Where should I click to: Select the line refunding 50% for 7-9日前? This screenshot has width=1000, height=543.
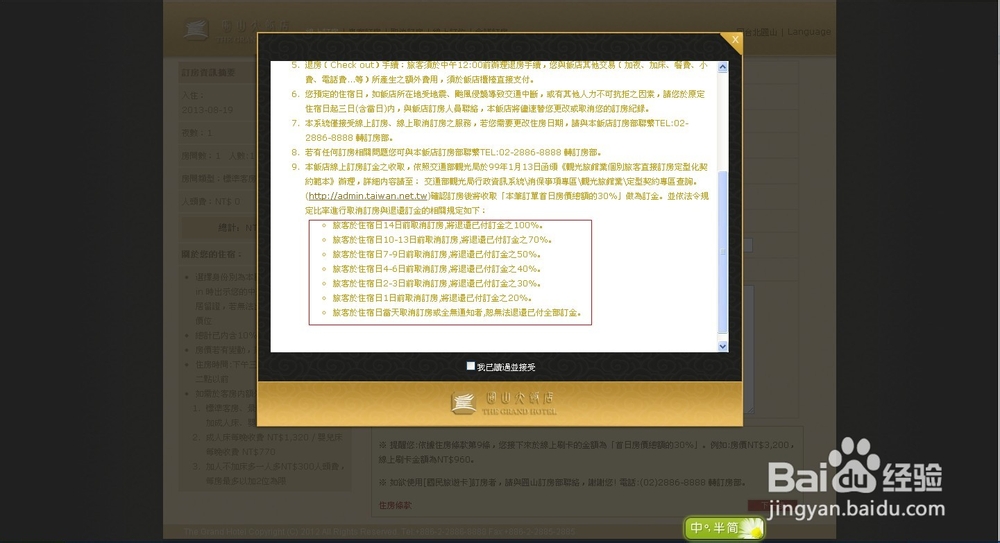(437, 255)
